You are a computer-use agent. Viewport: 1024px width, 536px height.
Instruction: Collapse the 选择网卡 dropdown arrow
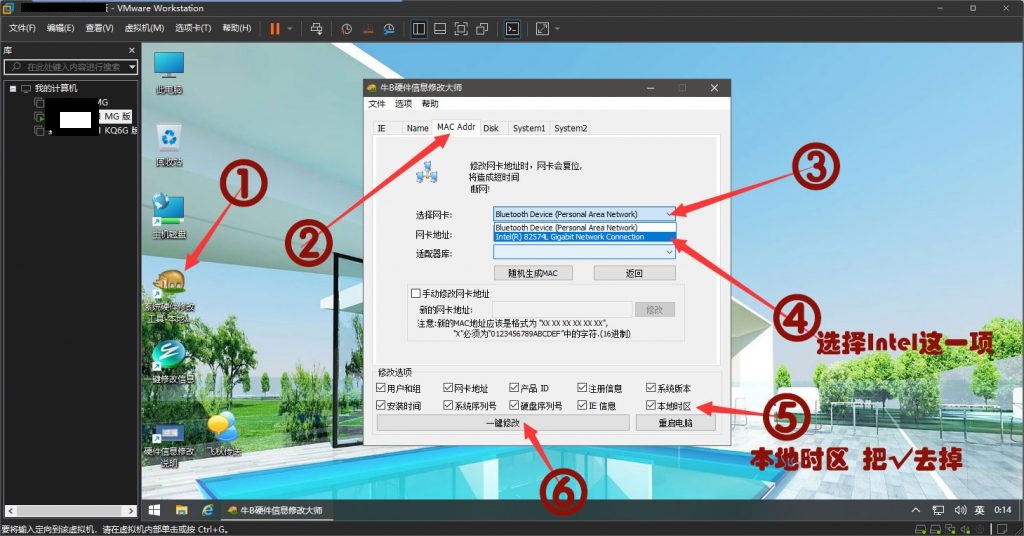(x=669, y=214)
